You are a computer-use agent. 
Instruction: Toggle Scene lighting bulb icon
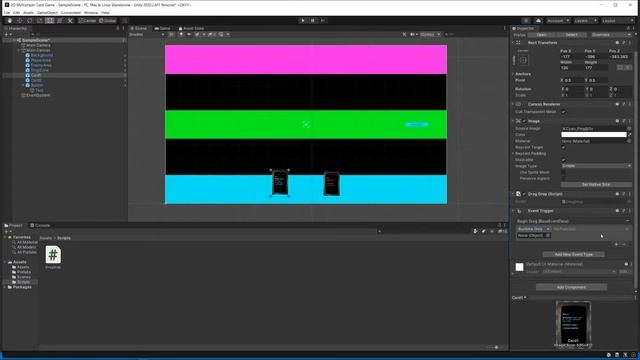pos(181,34)
